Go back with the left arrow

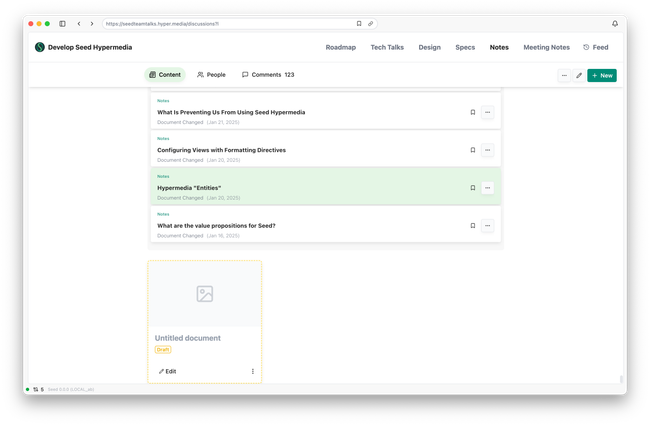pos(79,23)
